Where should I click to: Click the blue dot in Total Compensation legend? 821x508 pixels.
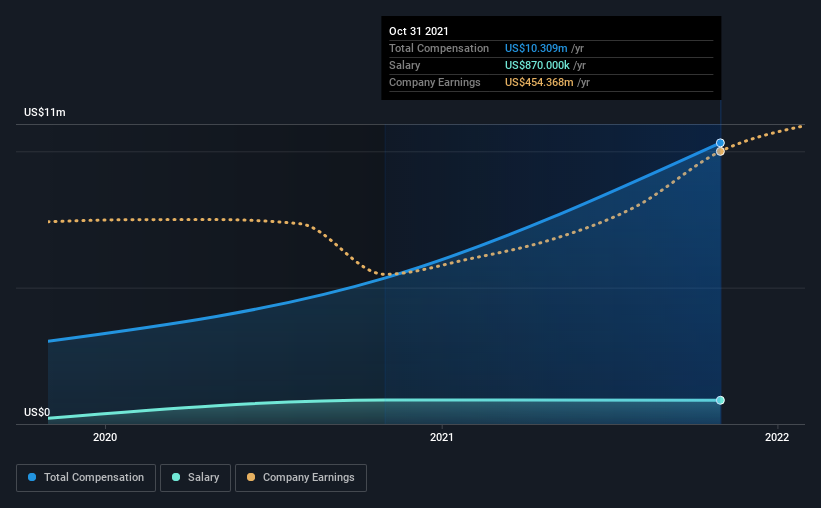coord(32,477)
